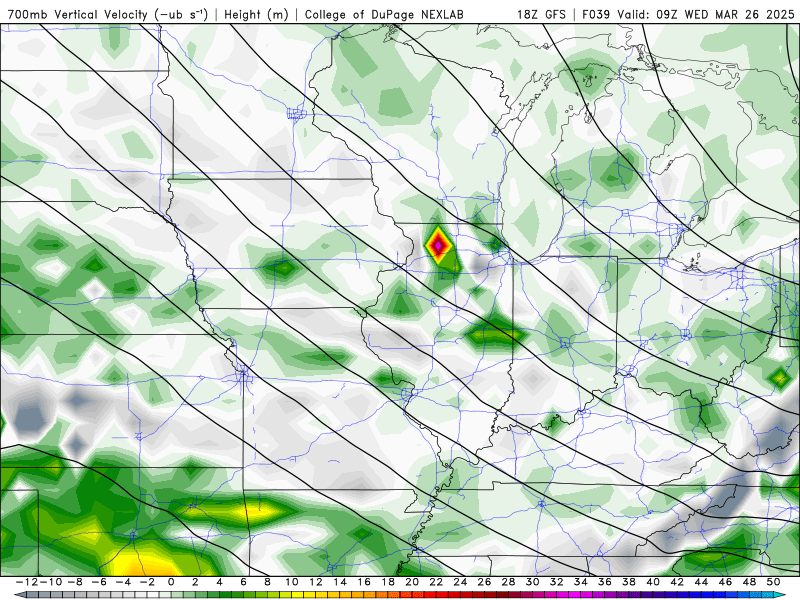Screen dimensions: 800x600
Task: Click the "20" color scale label
Action: 412,582
